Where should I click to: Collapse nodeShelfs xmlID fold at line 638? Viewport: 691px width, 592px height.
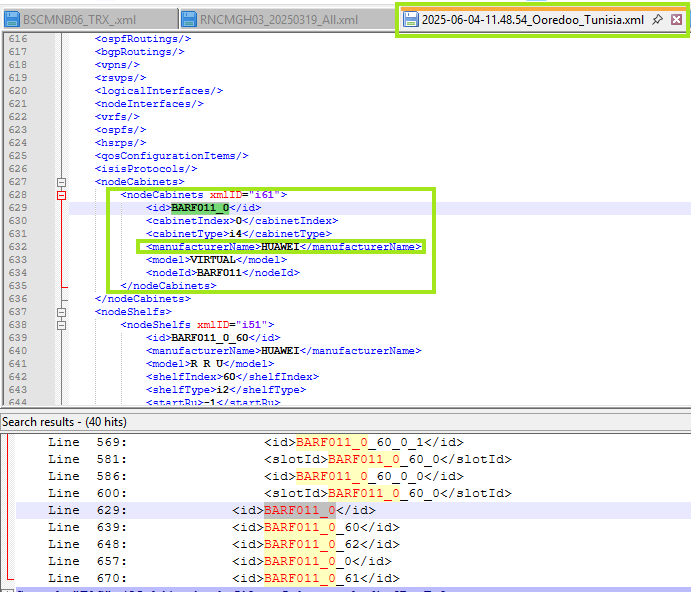coord(61,325)
